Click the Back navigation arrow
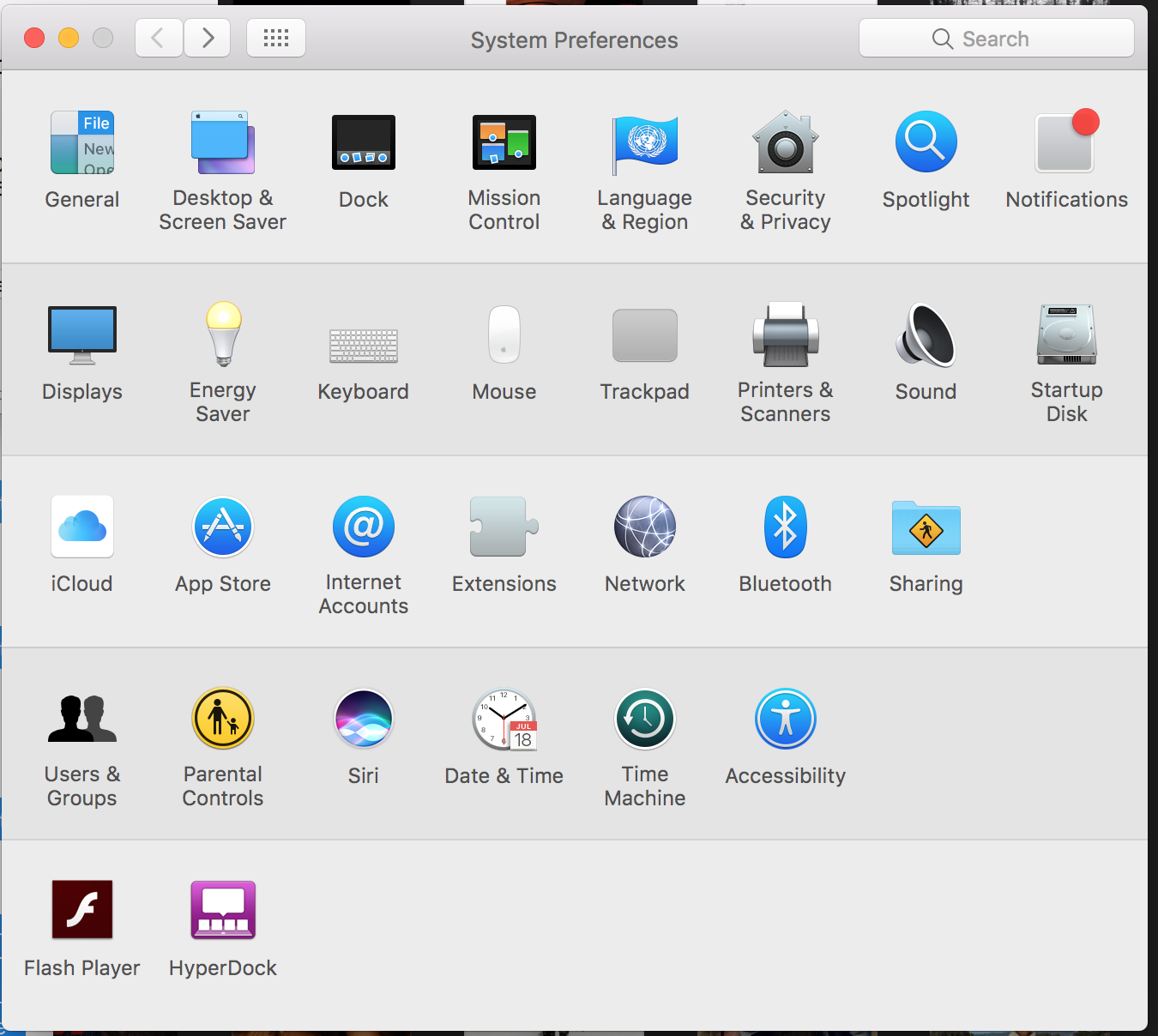The width and height of the screenshot is (1158, 1036). (159, 38)
